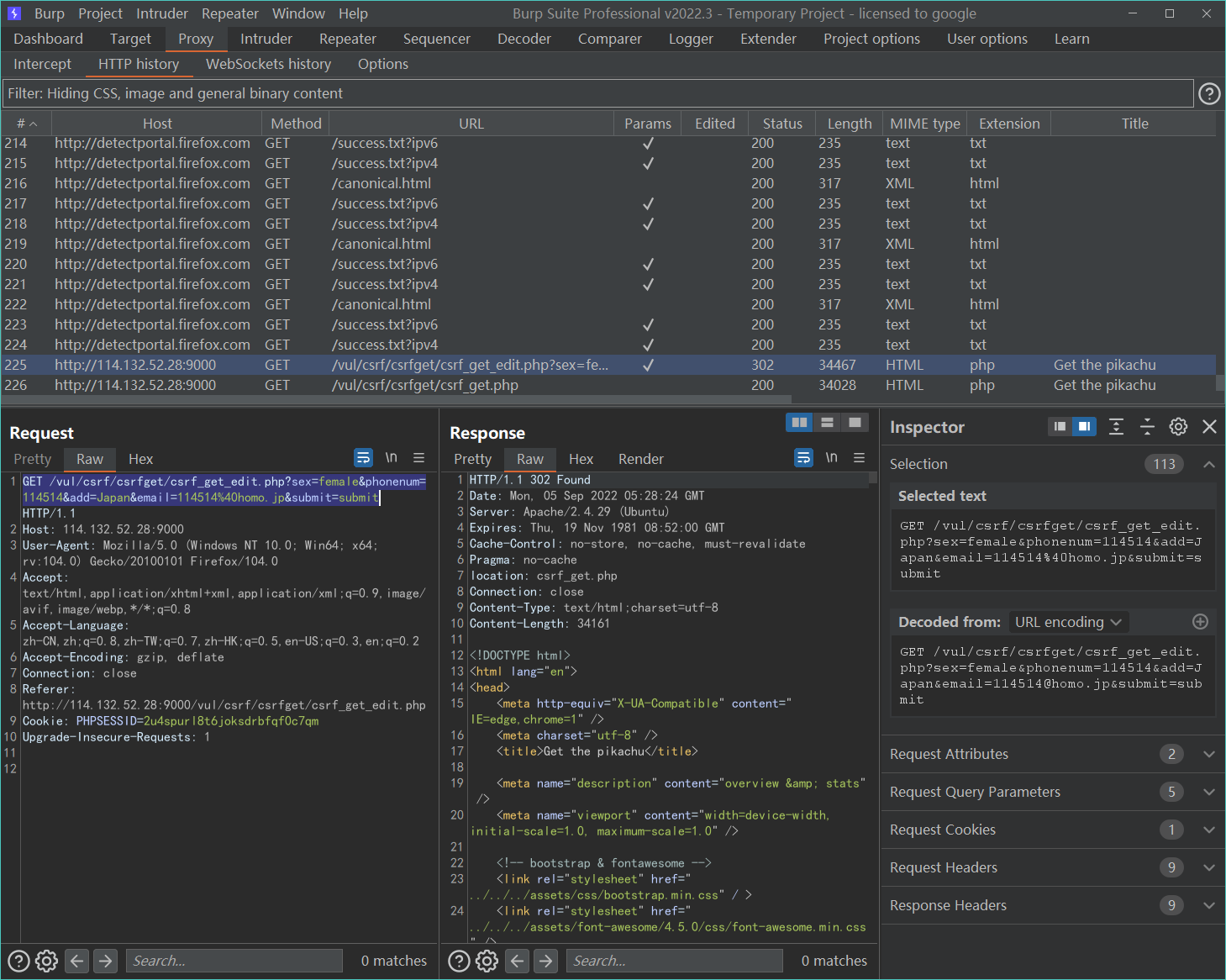This screenshot has width=1226, height=980.
Task: Toggle word wrap in Request panel
Action: click(x=363, y=458)
